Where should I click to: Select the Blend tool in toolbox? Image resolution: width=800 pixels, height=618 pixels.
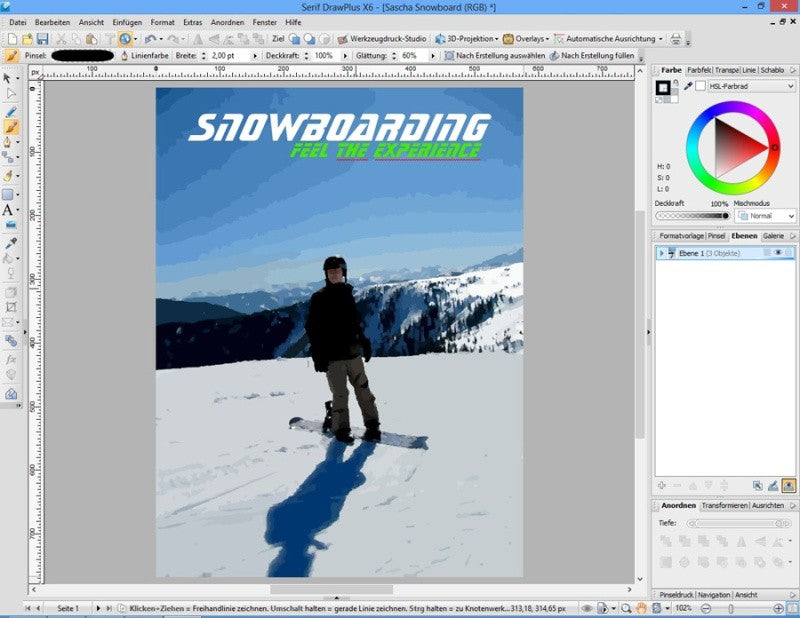pyautogui.click(x=11, y=341)
